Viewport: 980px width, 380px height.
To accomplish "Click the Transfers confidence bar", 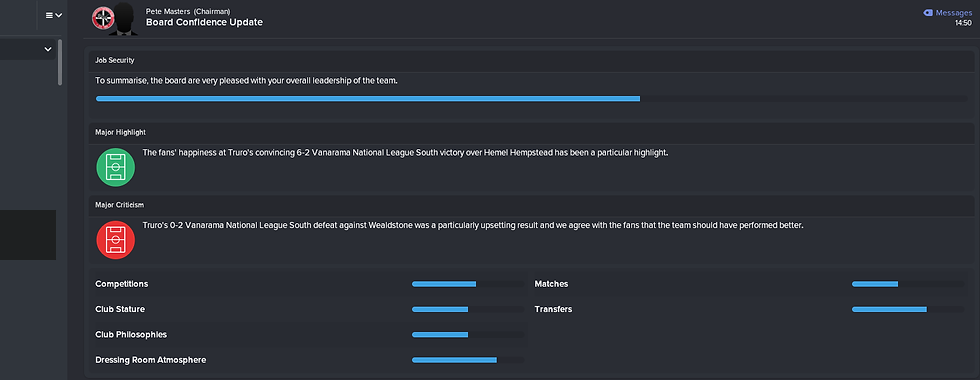I will (x=908, y=309).
